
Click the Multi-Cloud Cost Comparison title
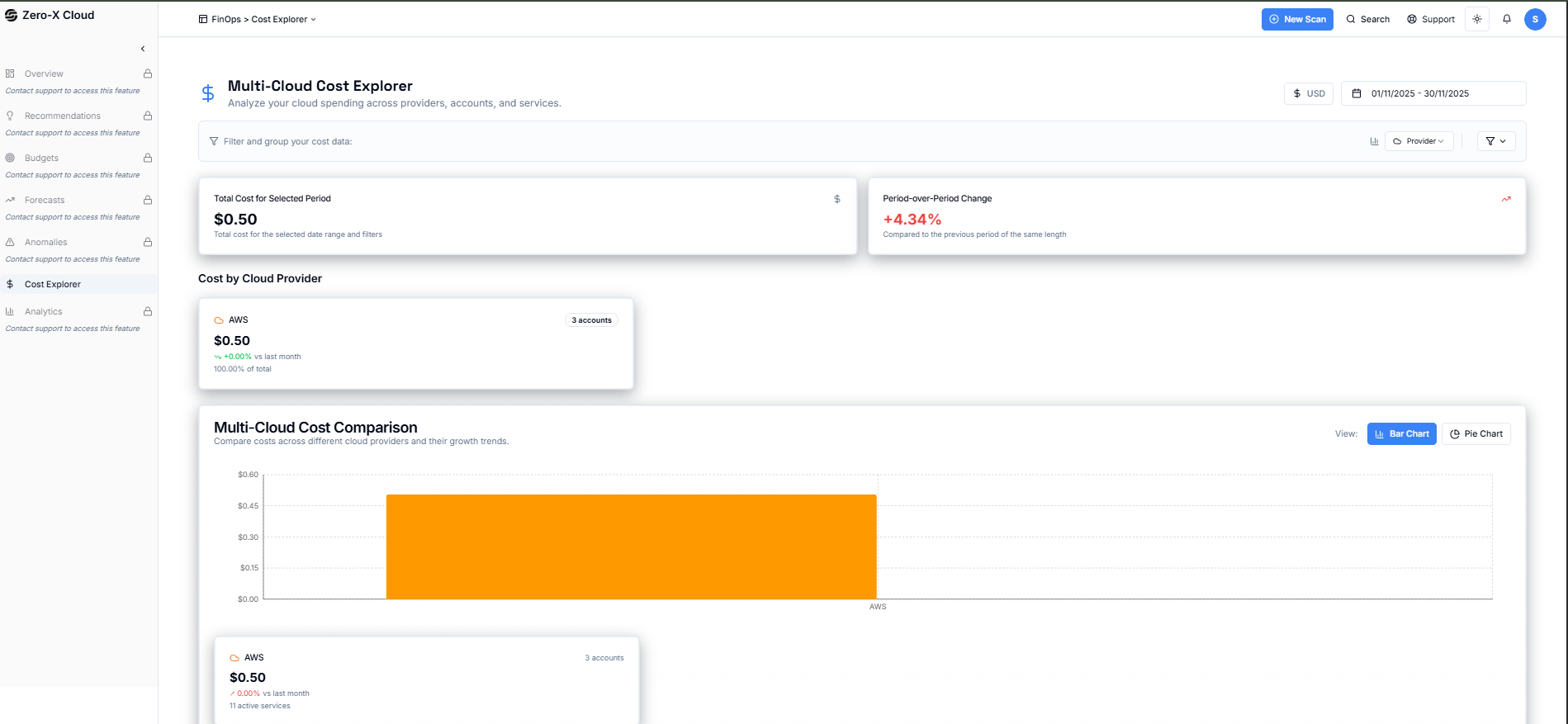point(315,427)
